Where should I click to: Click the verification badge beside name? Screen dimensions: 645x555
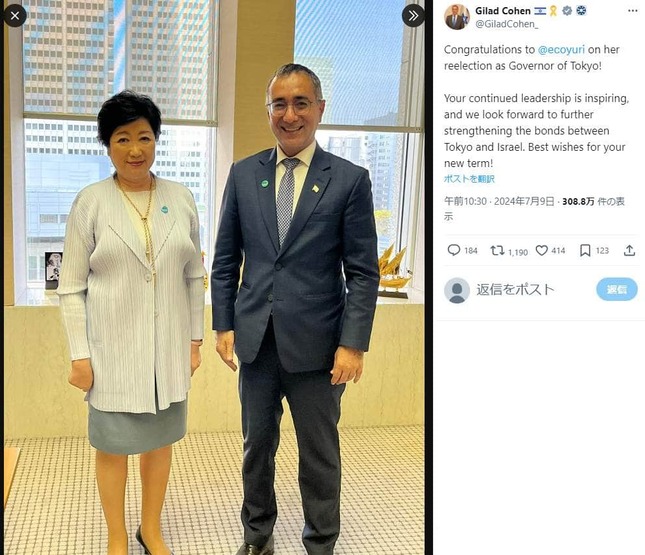tap(567, 11)
